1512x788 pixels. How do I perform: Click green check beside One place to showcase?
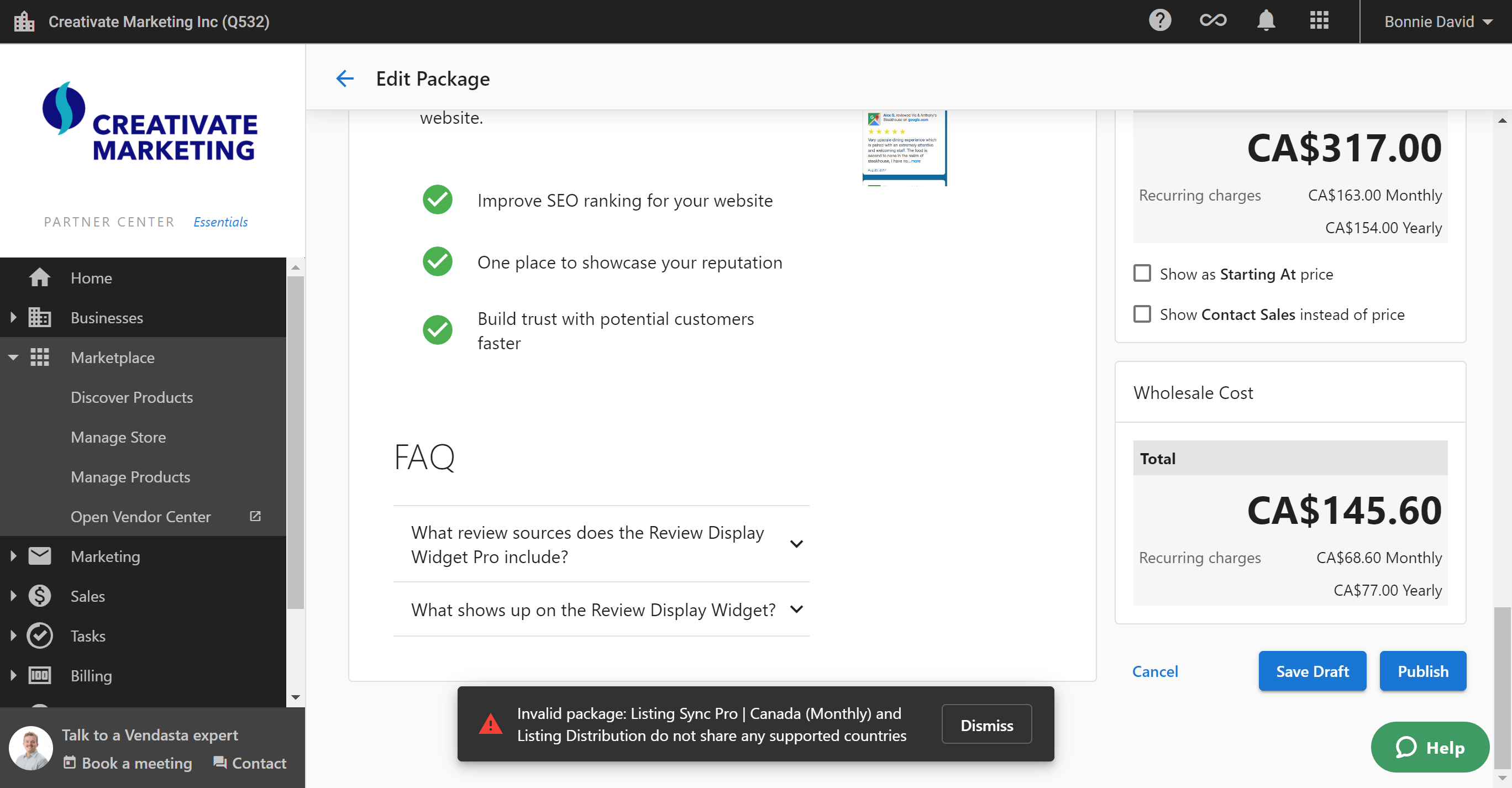(438, 262)
